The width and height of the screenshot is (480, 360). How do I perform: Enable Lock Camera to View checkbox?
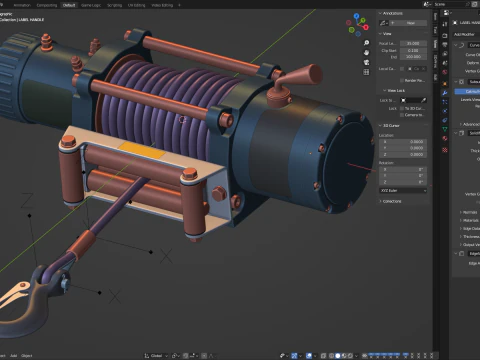click(402, 115)
